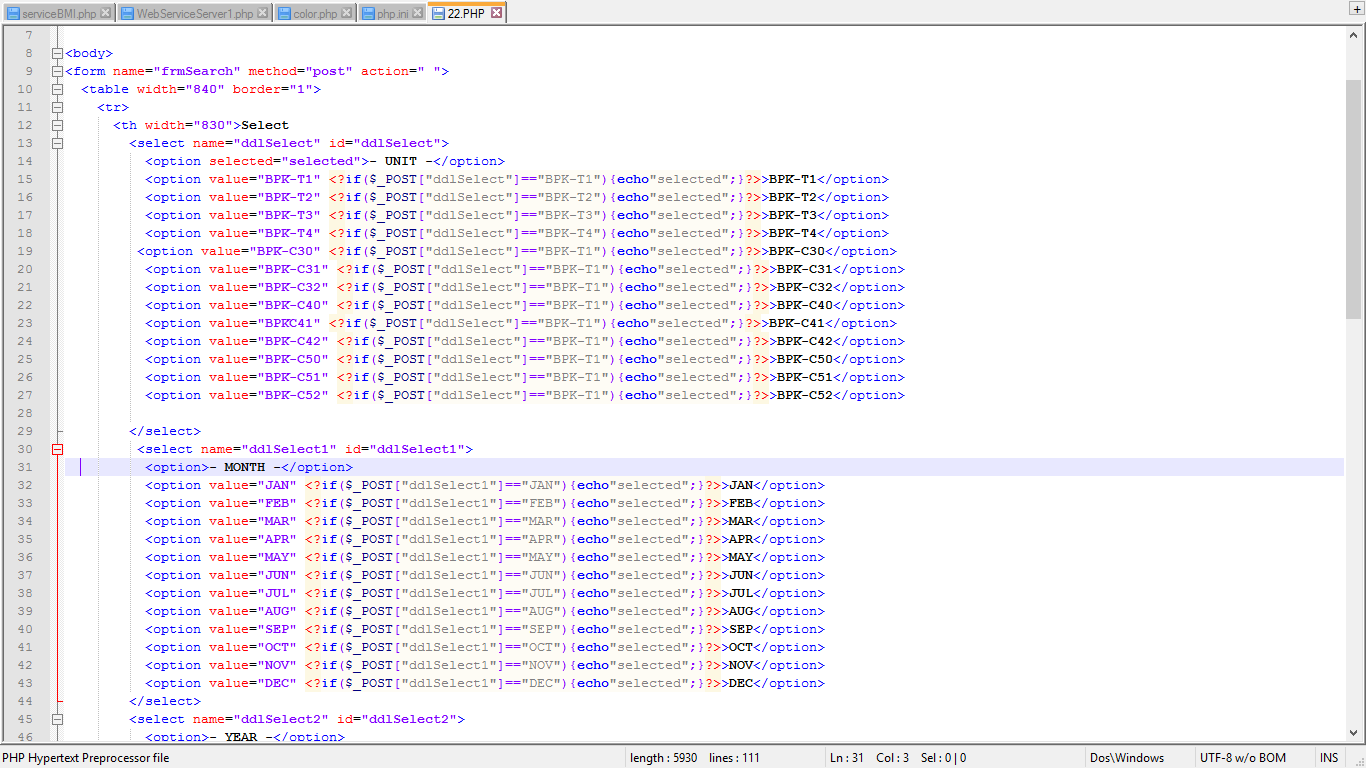Collapse the tr fold on line 11
Screen dimensions: 1366x768
tap(58, 107)
